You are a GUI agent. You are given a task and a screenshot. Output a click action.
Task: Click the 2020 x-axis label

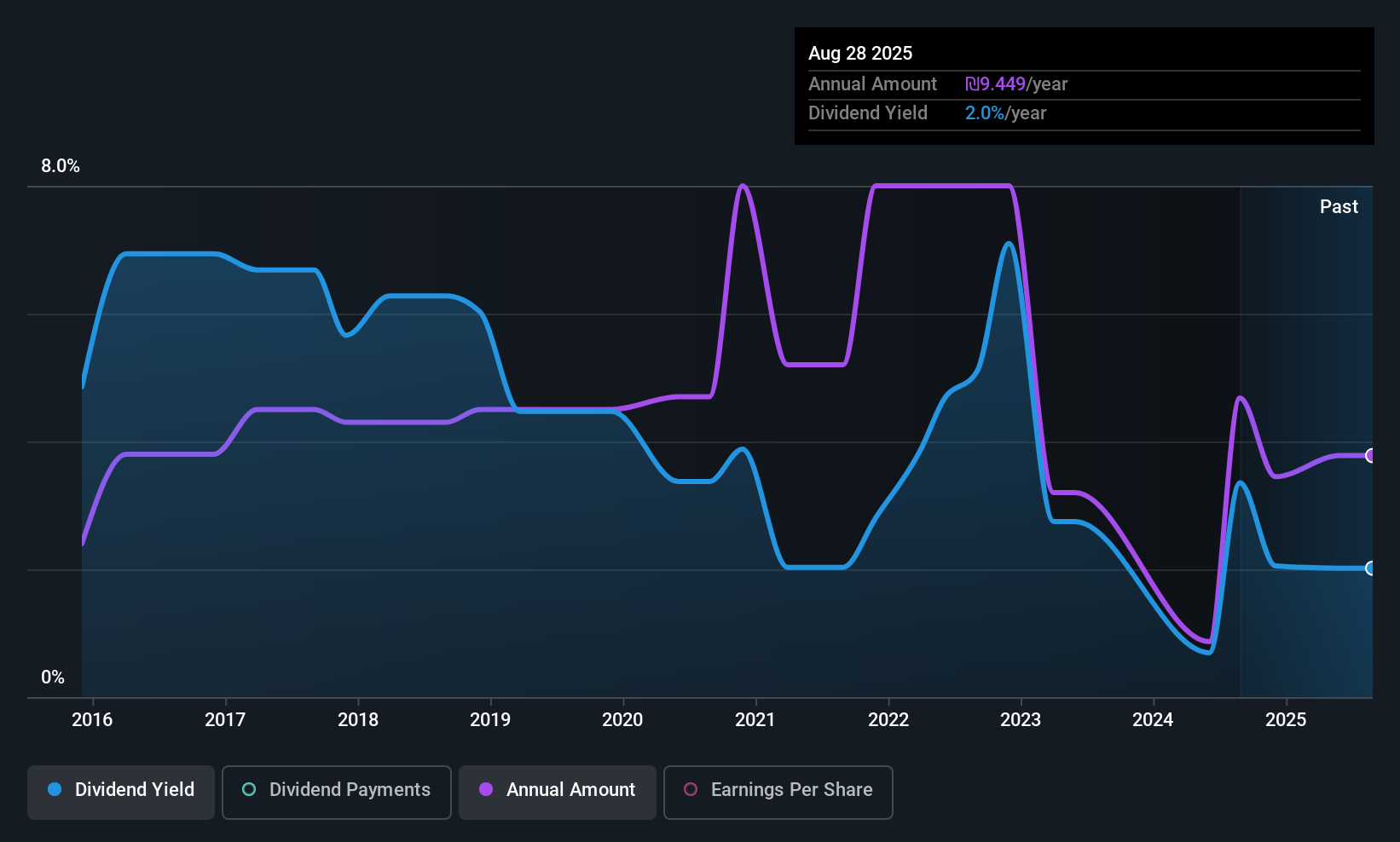pyautogui.click(x=622, y=720)
